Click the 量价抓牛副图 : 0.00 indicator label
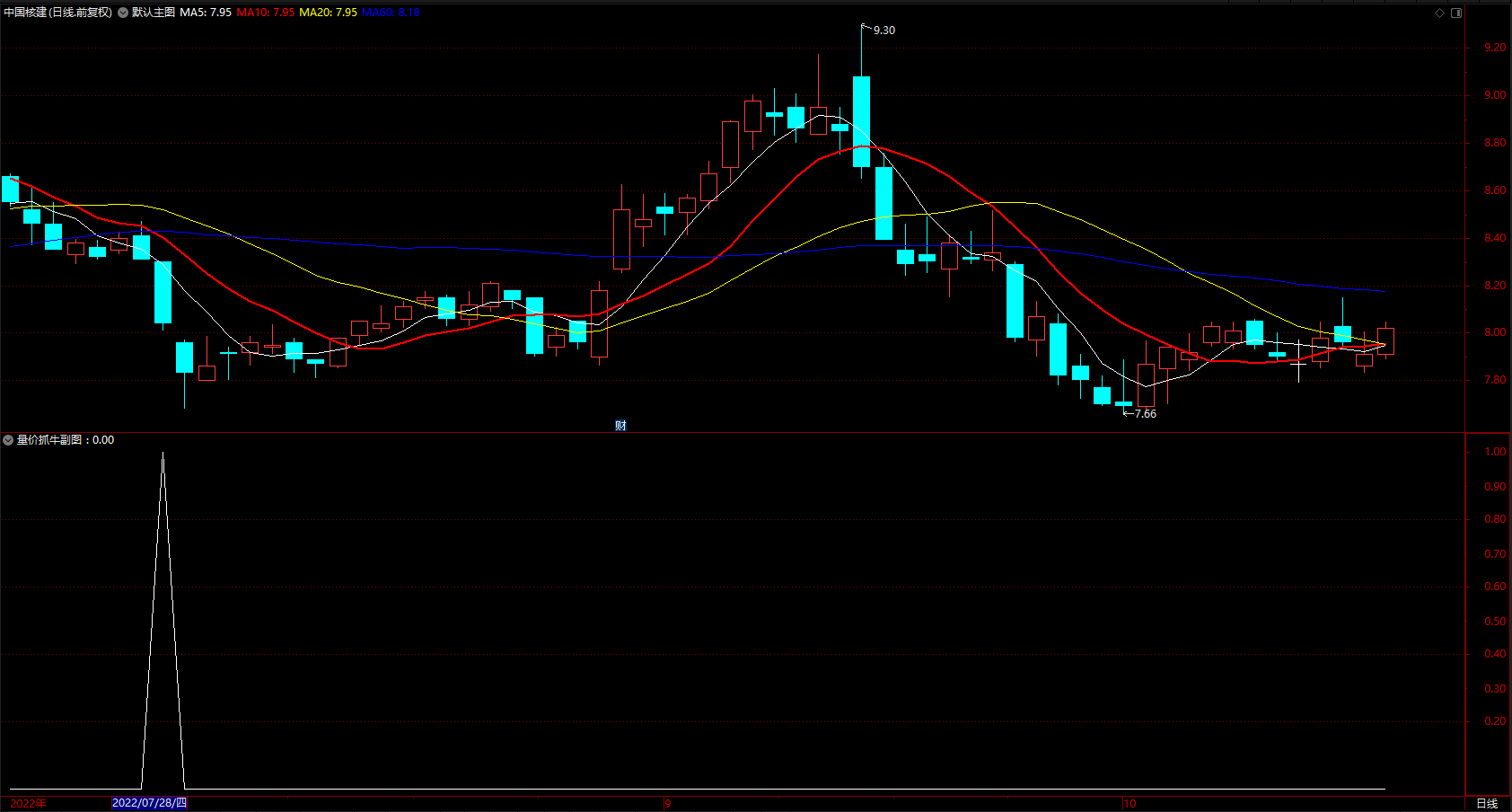1512x812 pixels. point(66,440)
